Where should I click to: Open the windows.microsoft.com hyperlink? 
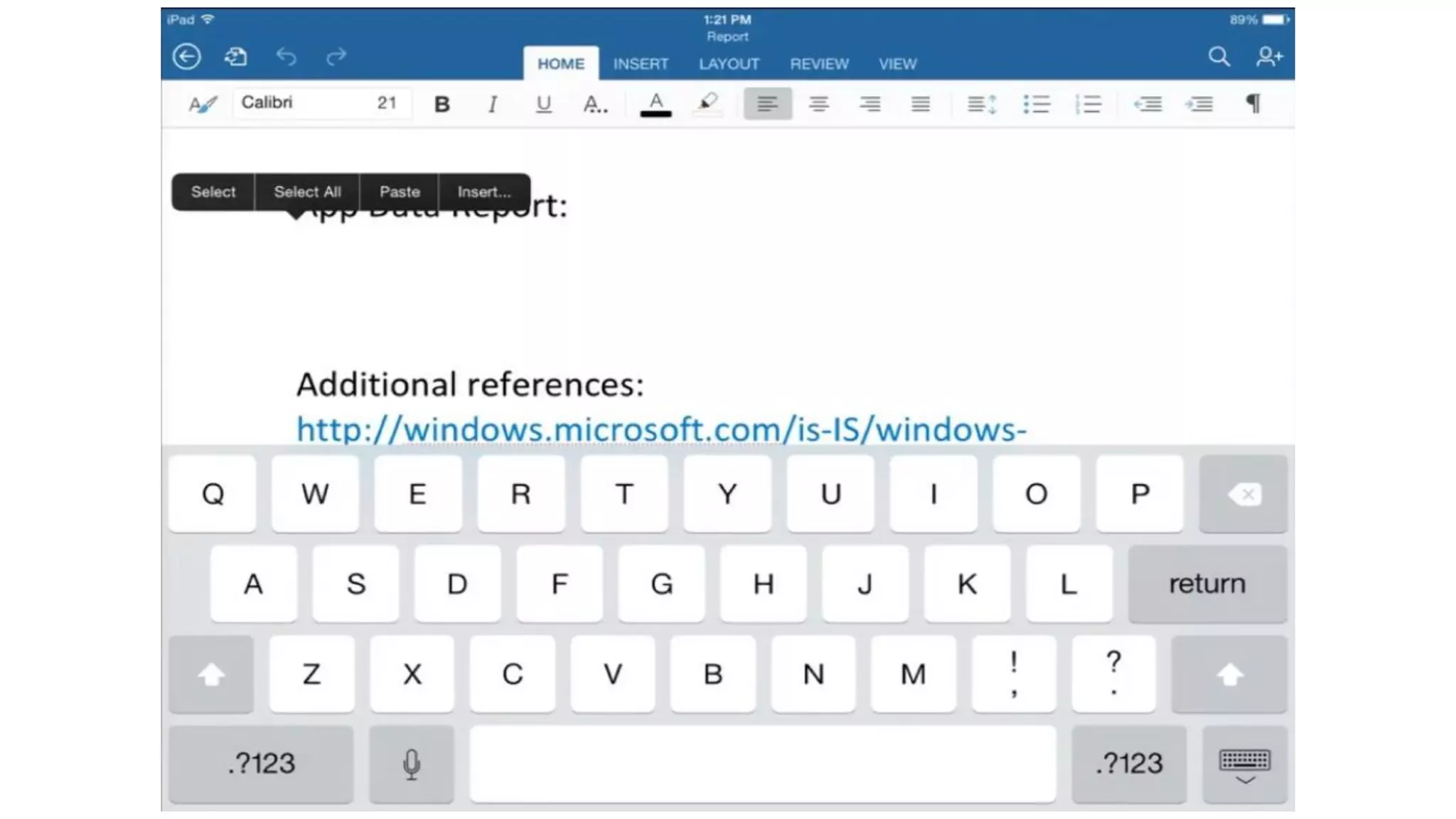click(x=661, y=429)
